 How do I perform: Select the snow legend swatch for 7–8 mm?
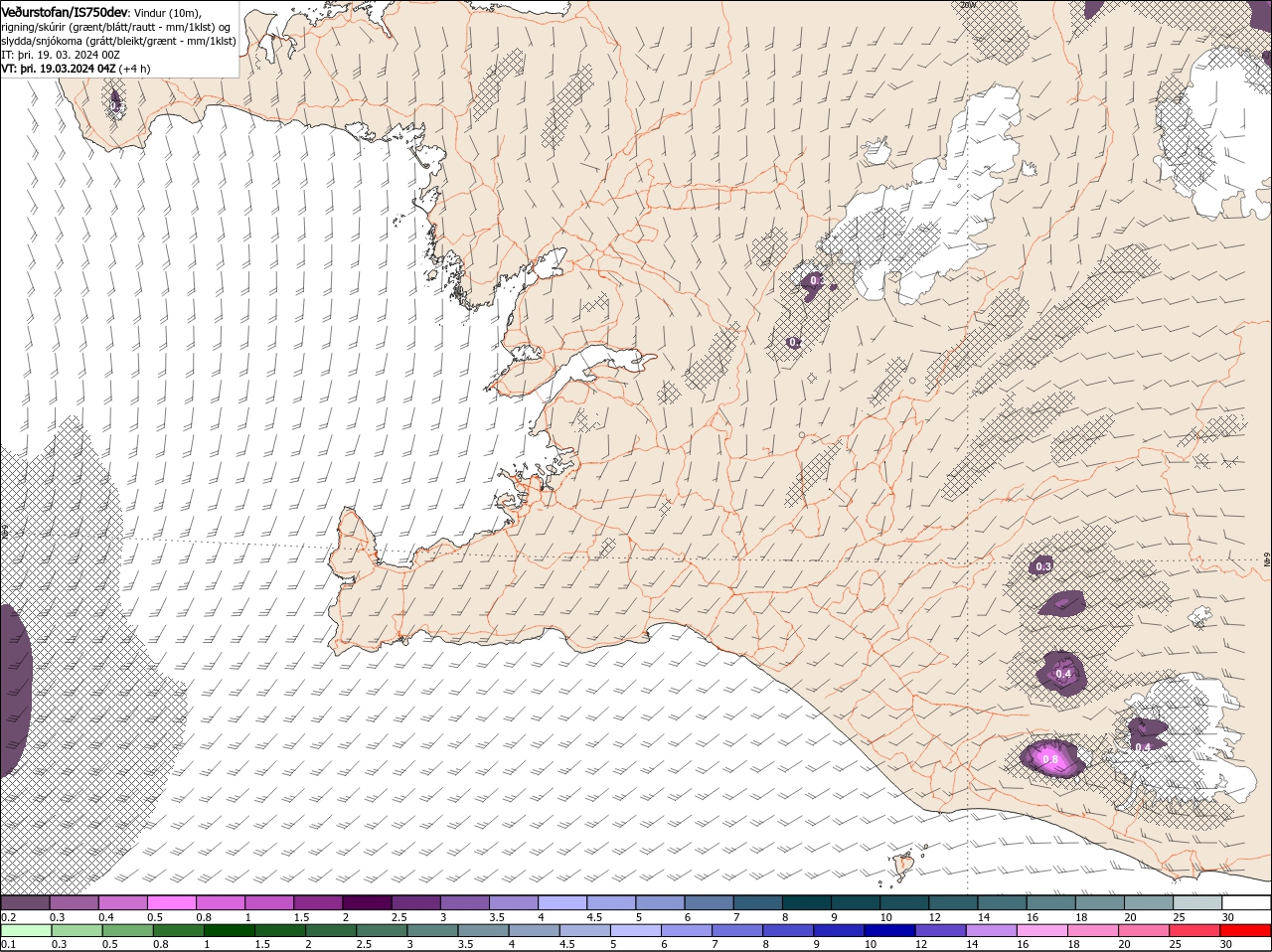pyautogui.click(x=759, y=902)
